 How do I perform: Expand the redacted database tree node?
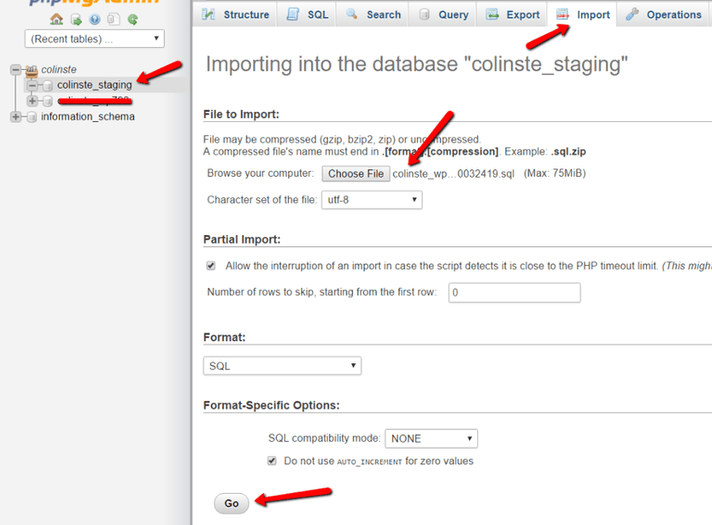point(32,100)
